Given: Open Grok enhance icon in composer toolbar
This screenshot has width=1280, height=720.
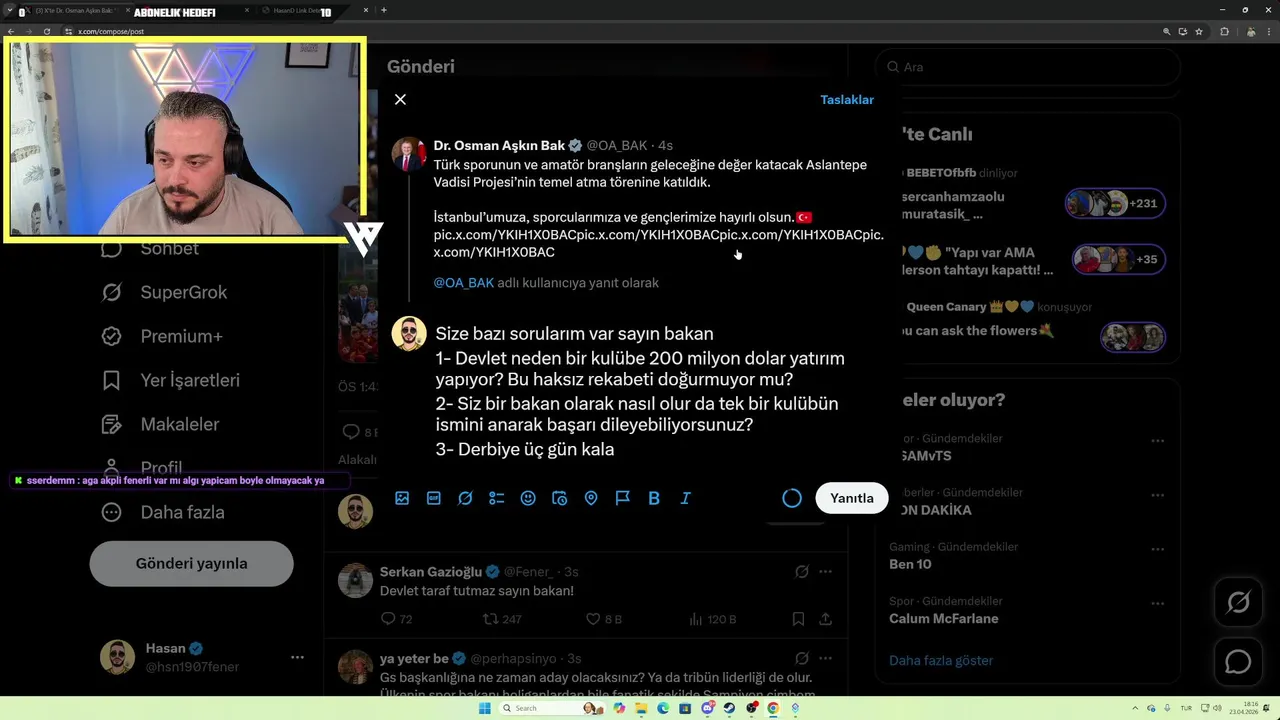Looking at the screenshot, I should [465, 498].
